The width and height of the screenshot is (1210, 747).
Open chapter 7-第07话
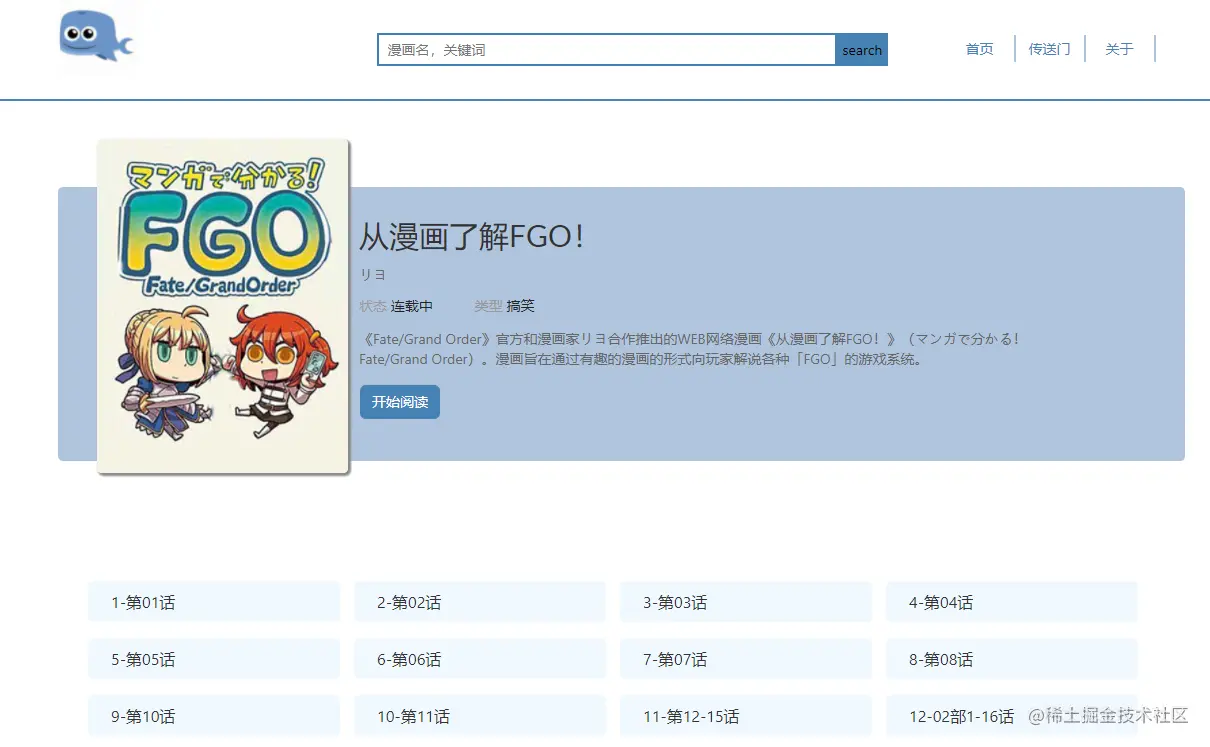point(746,659)
